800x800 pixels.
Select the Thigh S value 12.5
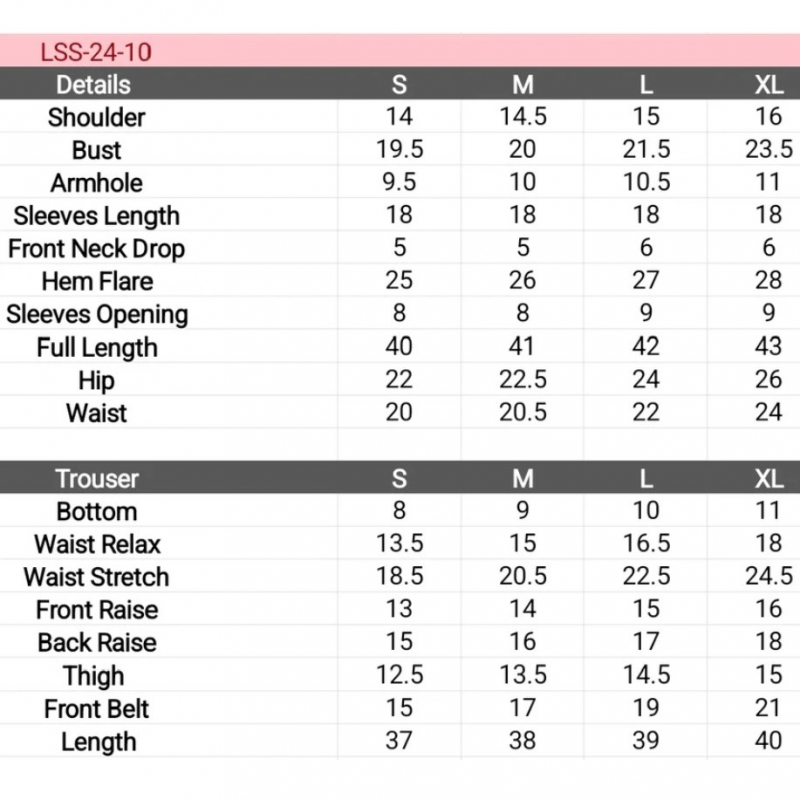(x=399, y=676)
